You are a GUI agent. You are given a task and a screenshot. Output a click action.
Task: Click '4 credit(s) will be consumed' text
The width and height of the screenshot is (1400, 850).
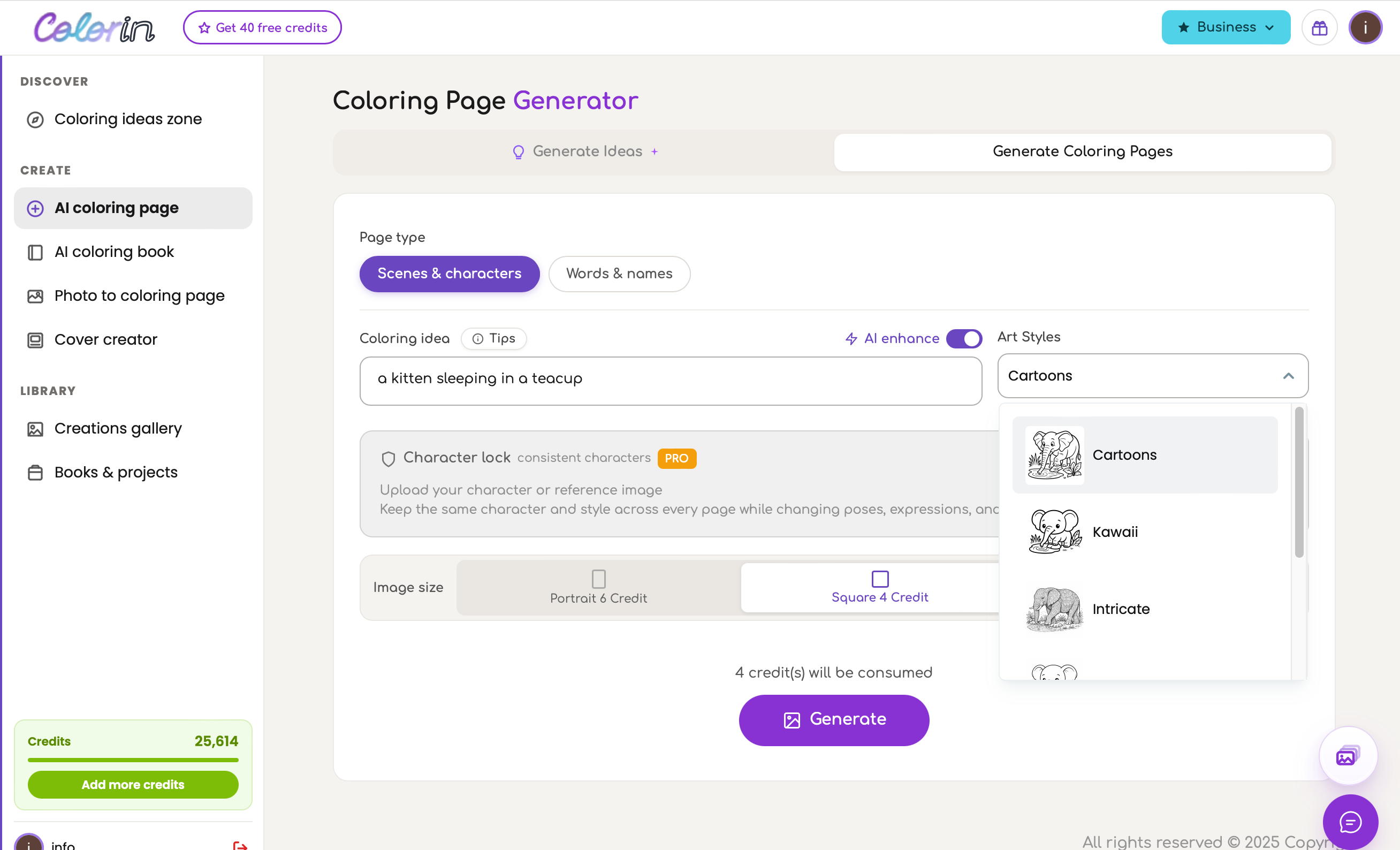tap(833, 673)
